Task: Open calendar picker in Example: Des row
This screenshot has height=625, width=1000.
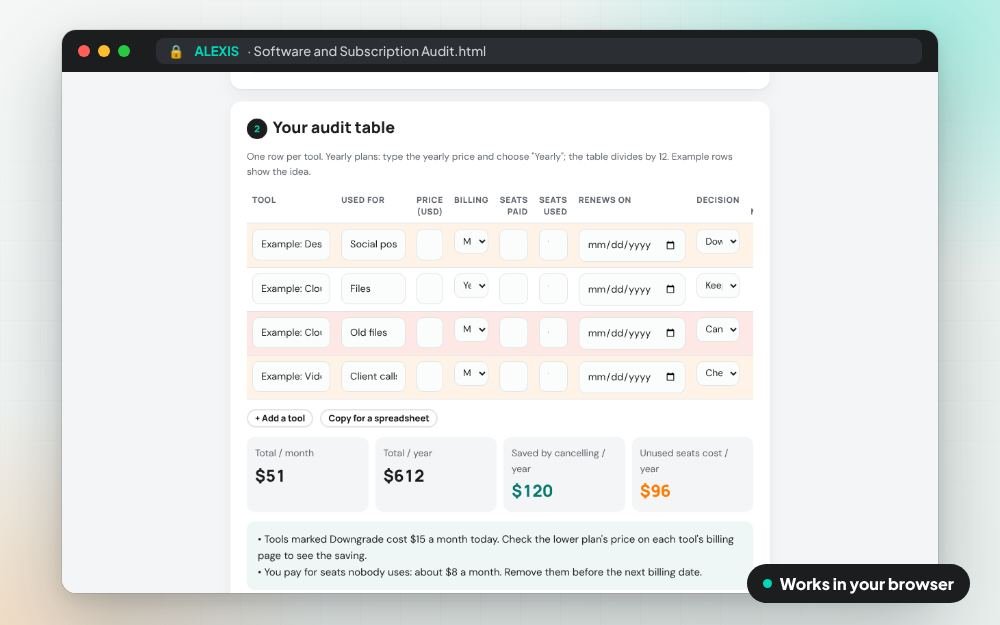Action: 670,246
